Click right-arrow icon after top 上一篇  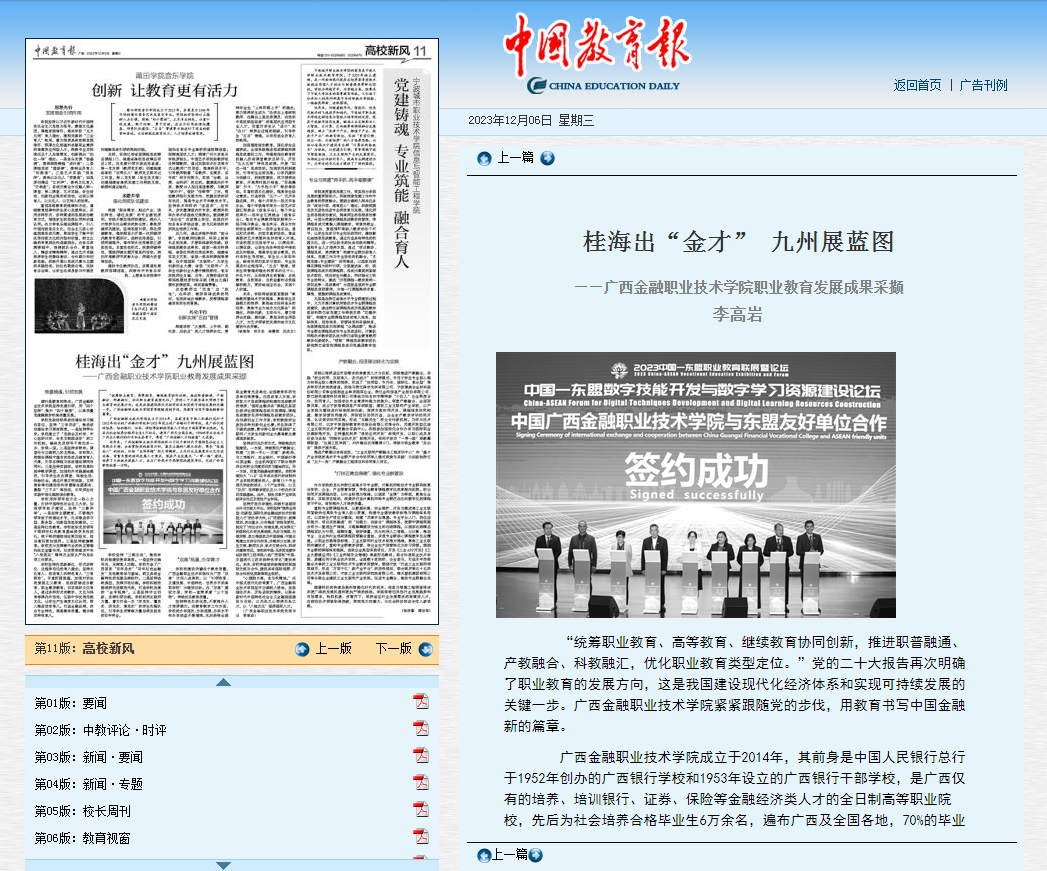click(x=547, y=157)
